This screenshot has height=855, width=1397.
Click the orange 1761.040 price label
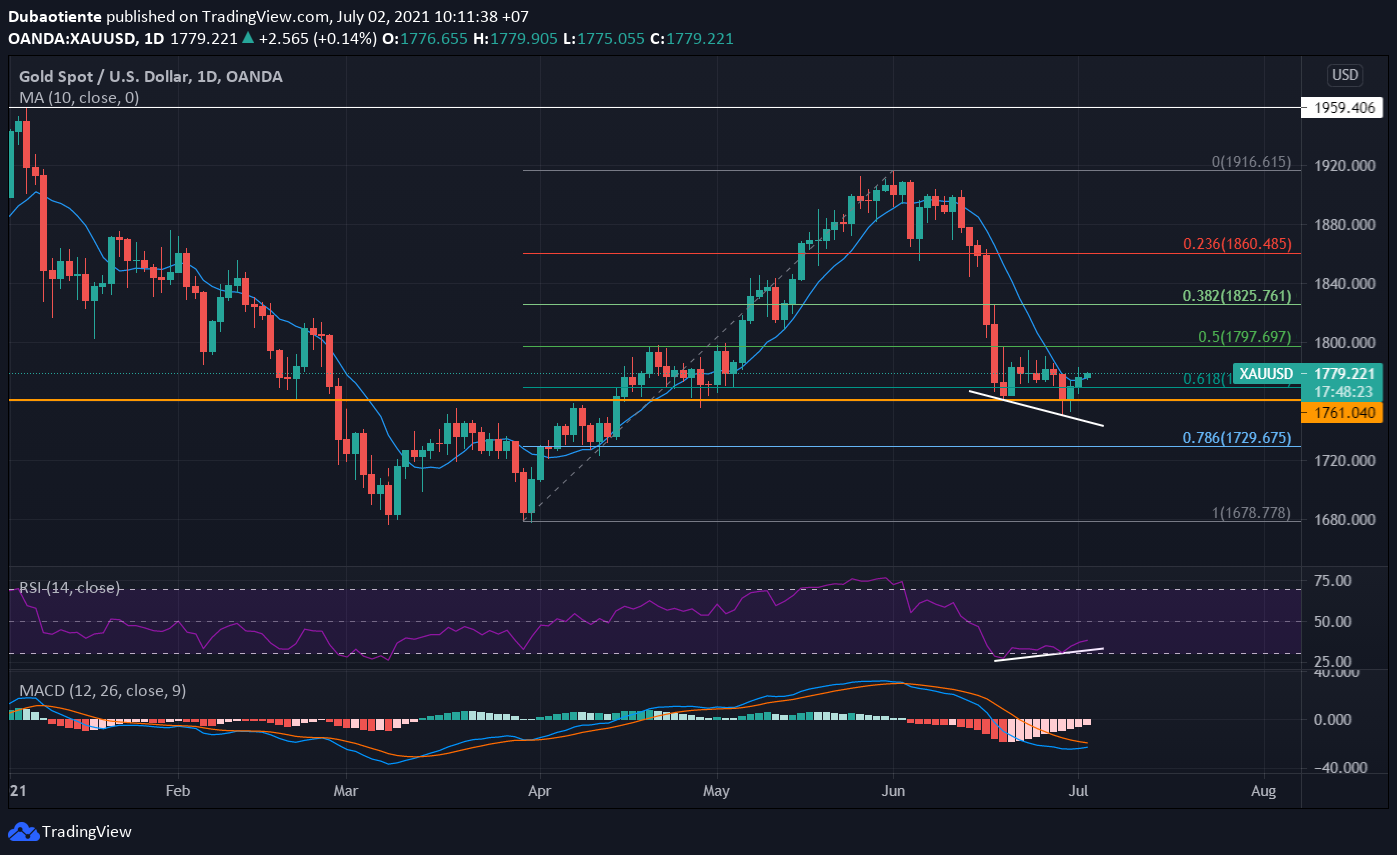(x=1342, y=412)
